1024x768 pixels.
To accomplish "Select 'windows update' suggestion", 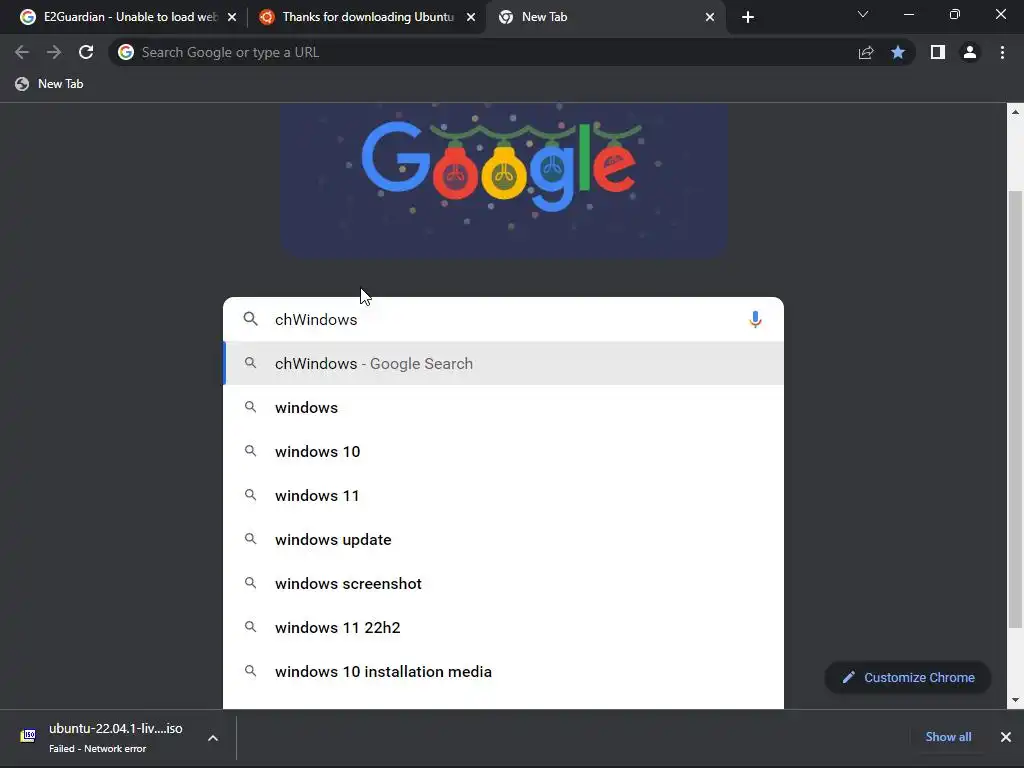I will (503, 539).
